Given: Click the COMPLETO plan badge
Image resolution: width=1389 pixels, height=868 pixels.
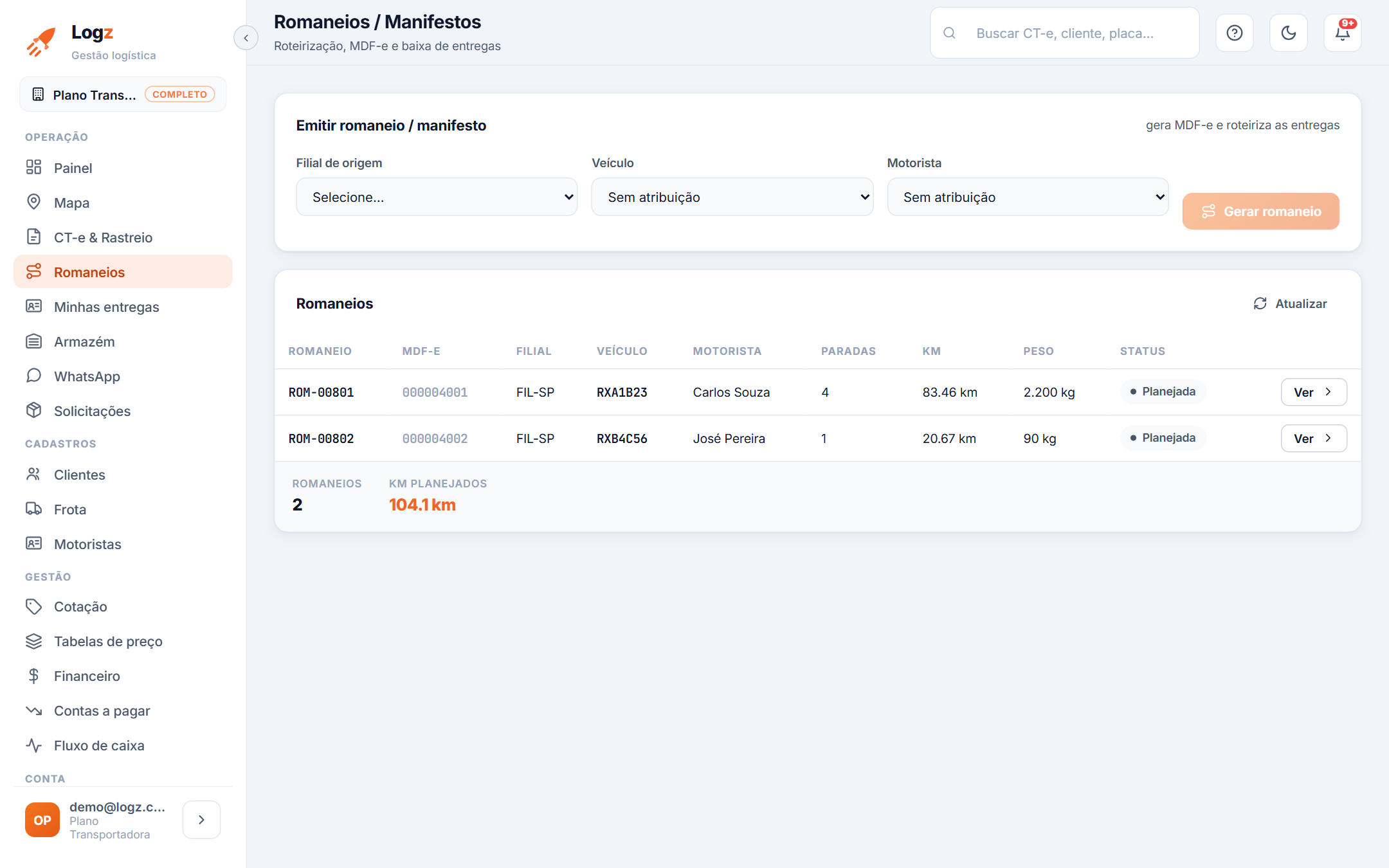Looking at the screenshot, I should click(179, 95).
